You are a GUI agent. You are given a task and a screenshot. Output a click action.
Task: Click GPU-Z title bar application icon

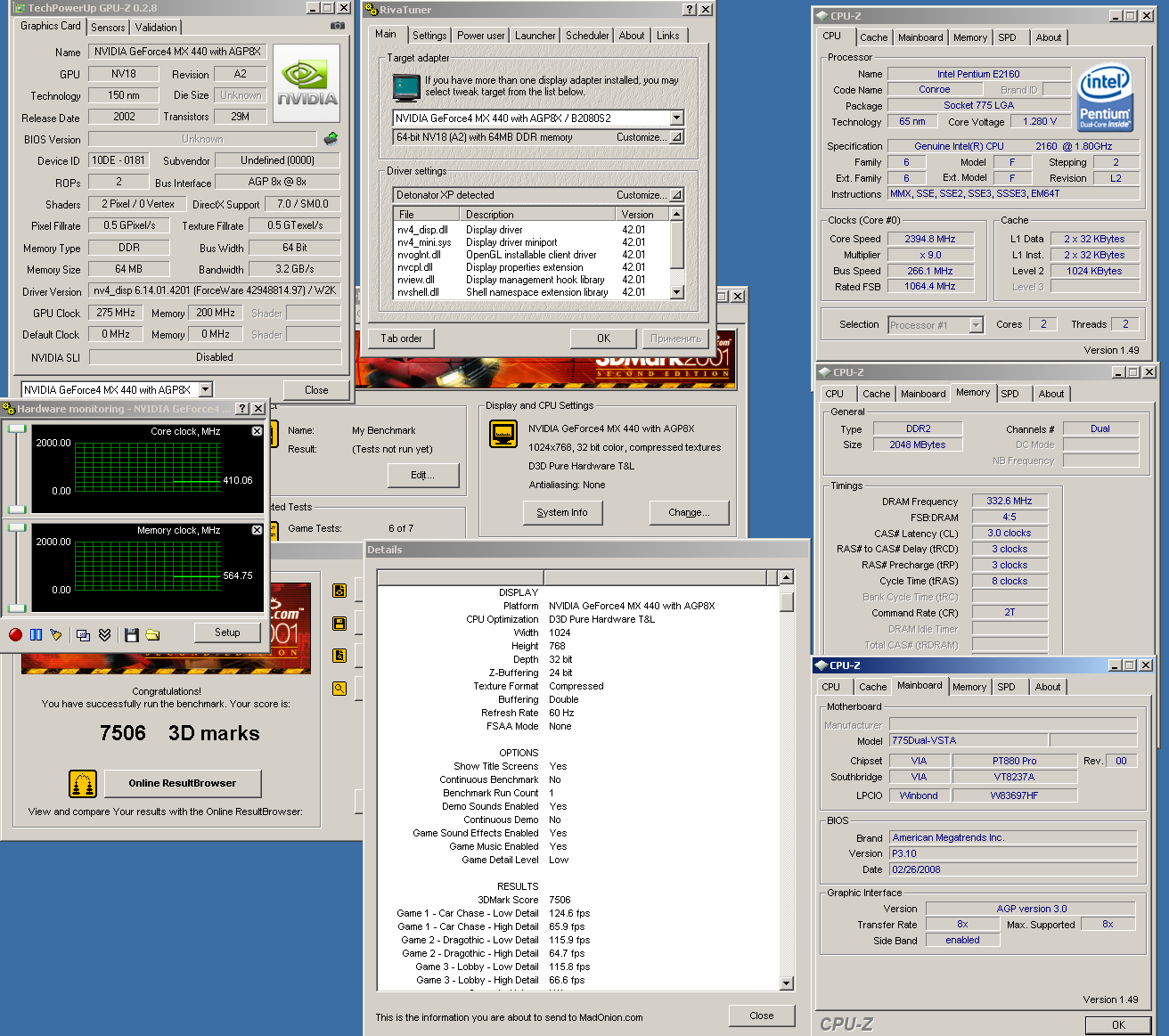point(20,8)
